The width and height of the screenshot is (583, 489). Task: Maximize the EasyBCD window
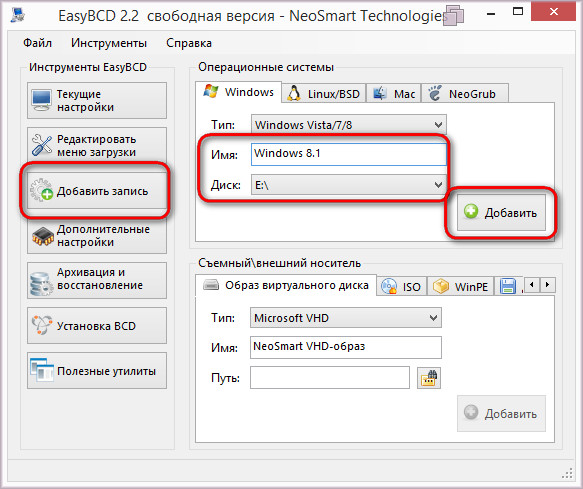[x=518, y=12]
